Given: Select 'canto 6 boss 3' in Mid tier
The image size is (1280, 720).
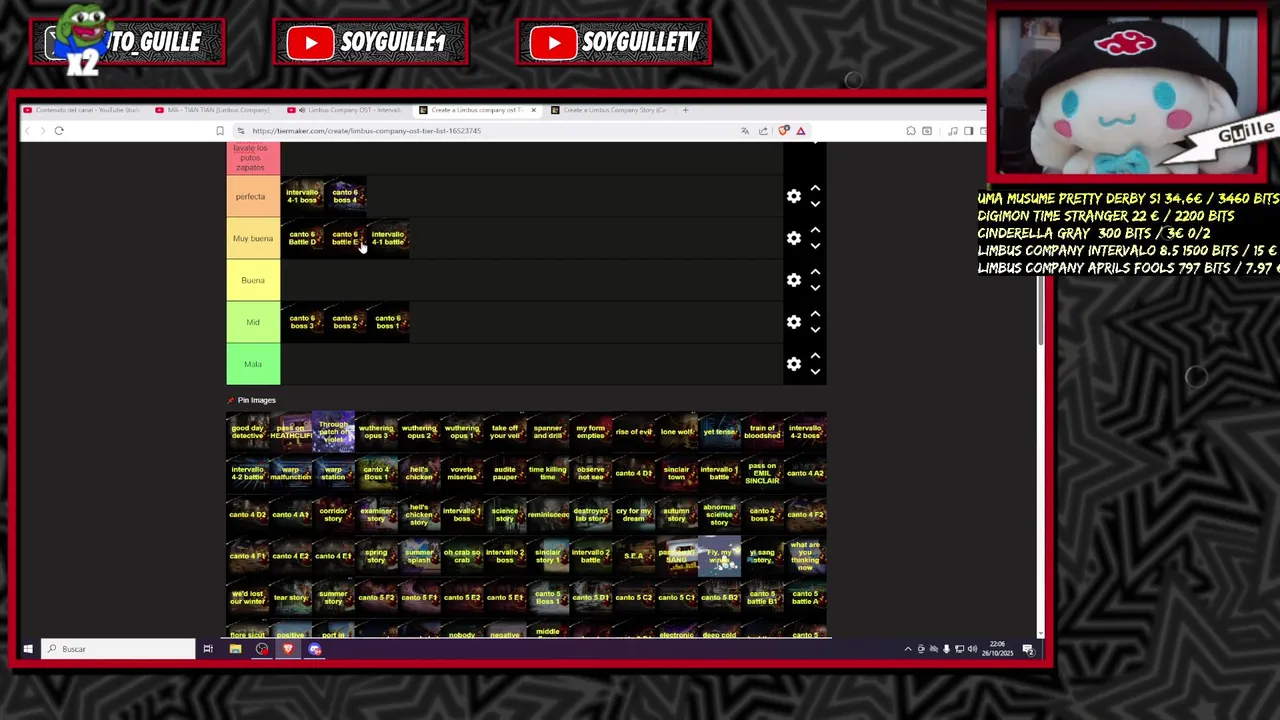Looking at the screenshot, I should [302, 322].
